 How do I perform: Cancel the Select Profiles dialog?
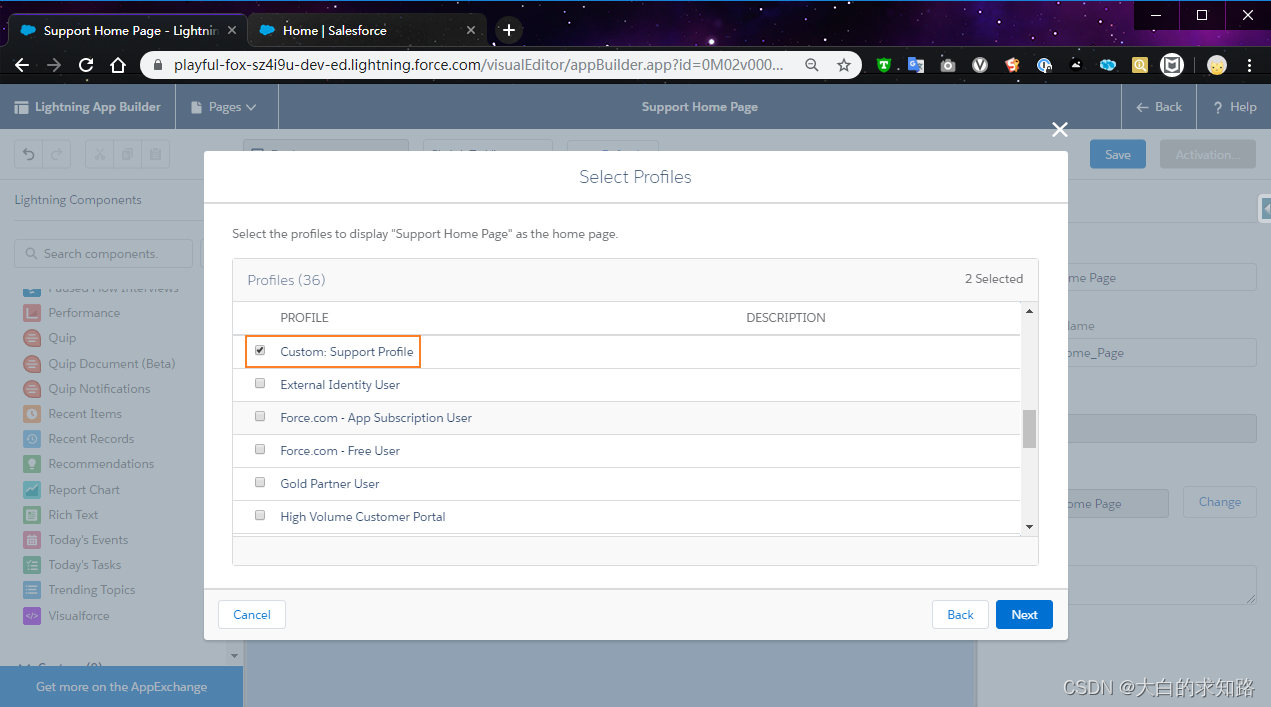252,615
